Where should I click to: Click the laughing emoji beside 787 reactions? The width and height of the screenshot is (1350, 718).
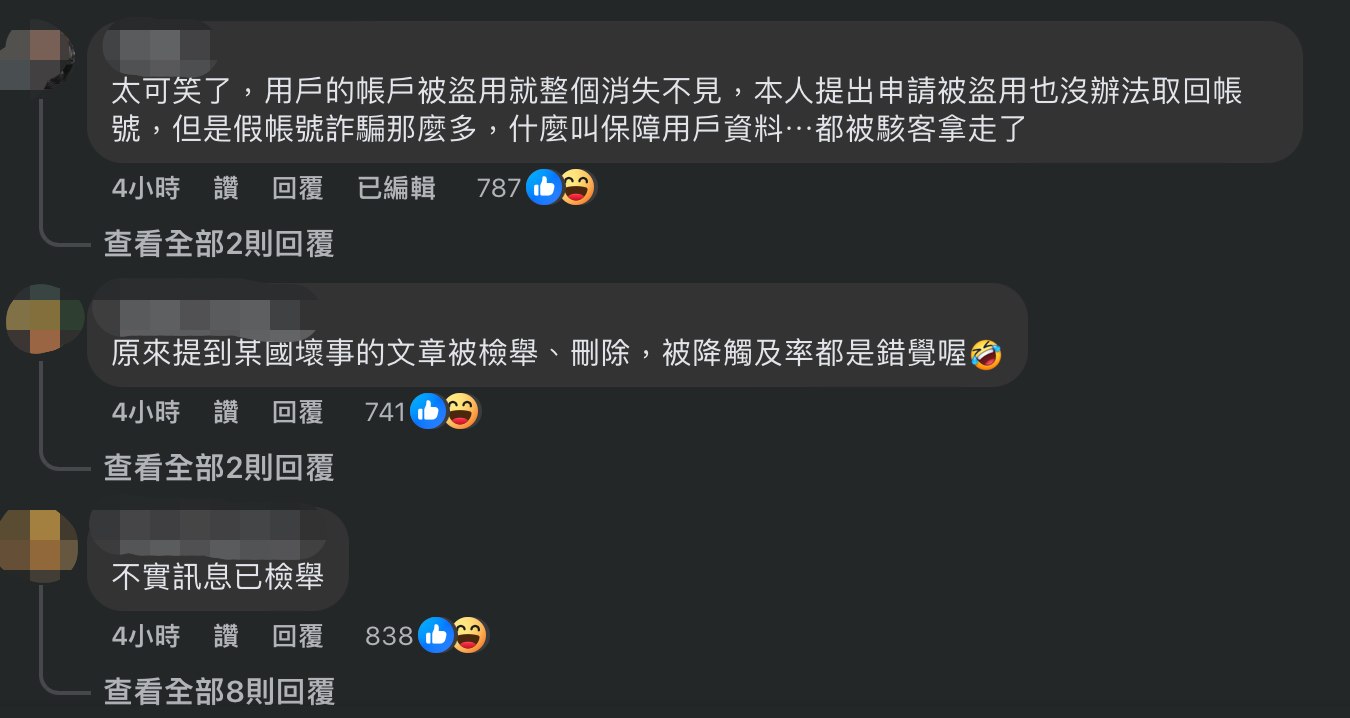coord(576,187)
